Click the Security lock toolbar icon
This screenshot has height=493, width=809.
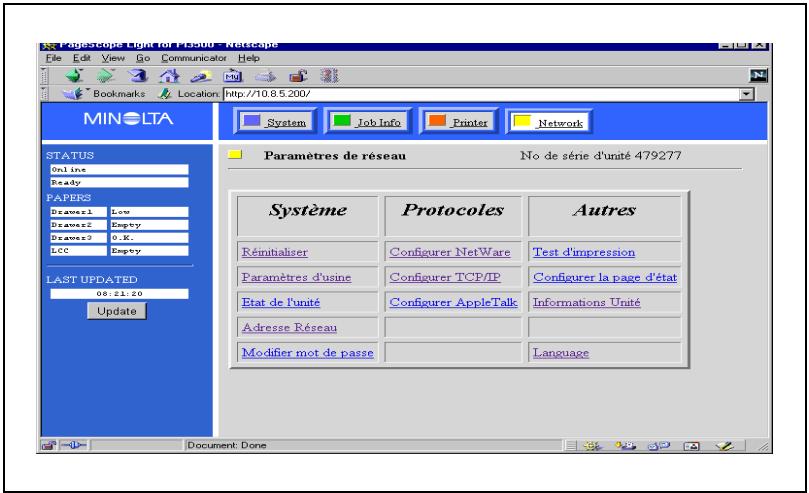coord(298,76)
